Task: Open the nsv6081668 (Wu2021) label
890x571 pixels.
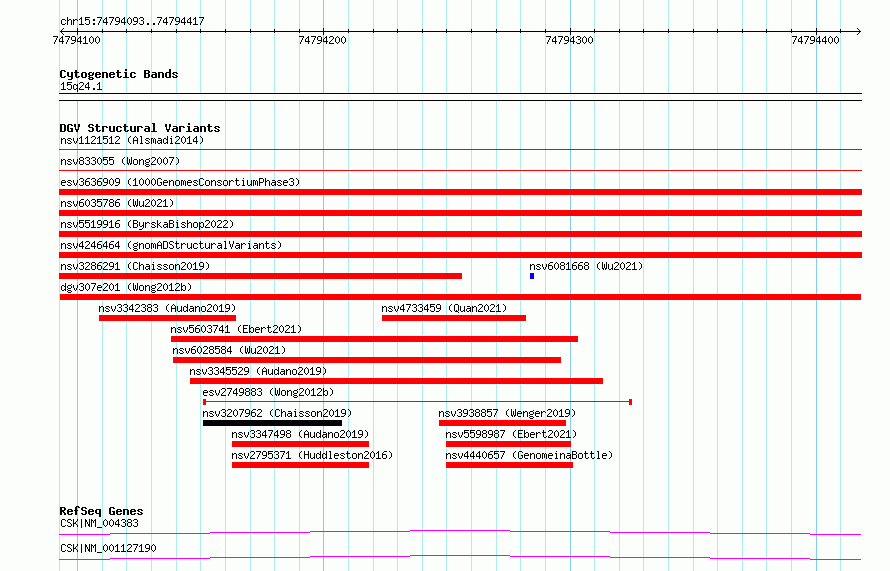Action: [x=586, y=266]
